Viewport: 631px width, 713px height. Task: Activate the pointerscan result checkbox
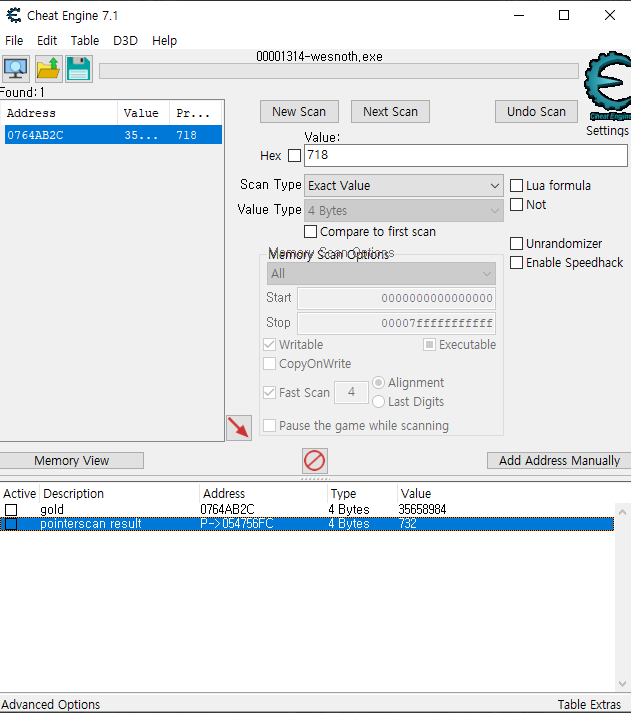coord(11,524)
